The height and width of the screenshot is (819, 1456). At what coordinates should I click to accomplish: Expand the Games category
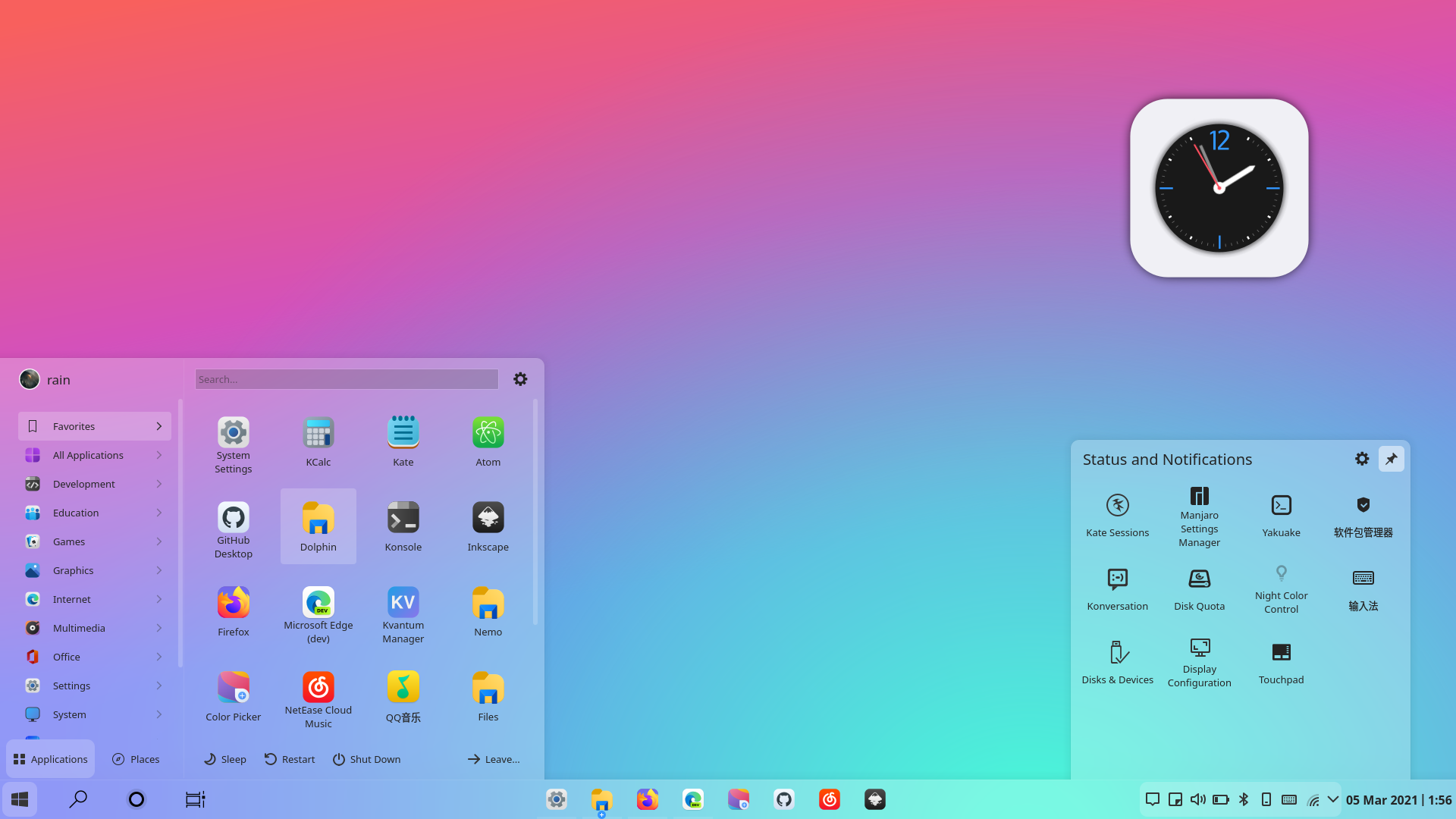tap(95, 541)
